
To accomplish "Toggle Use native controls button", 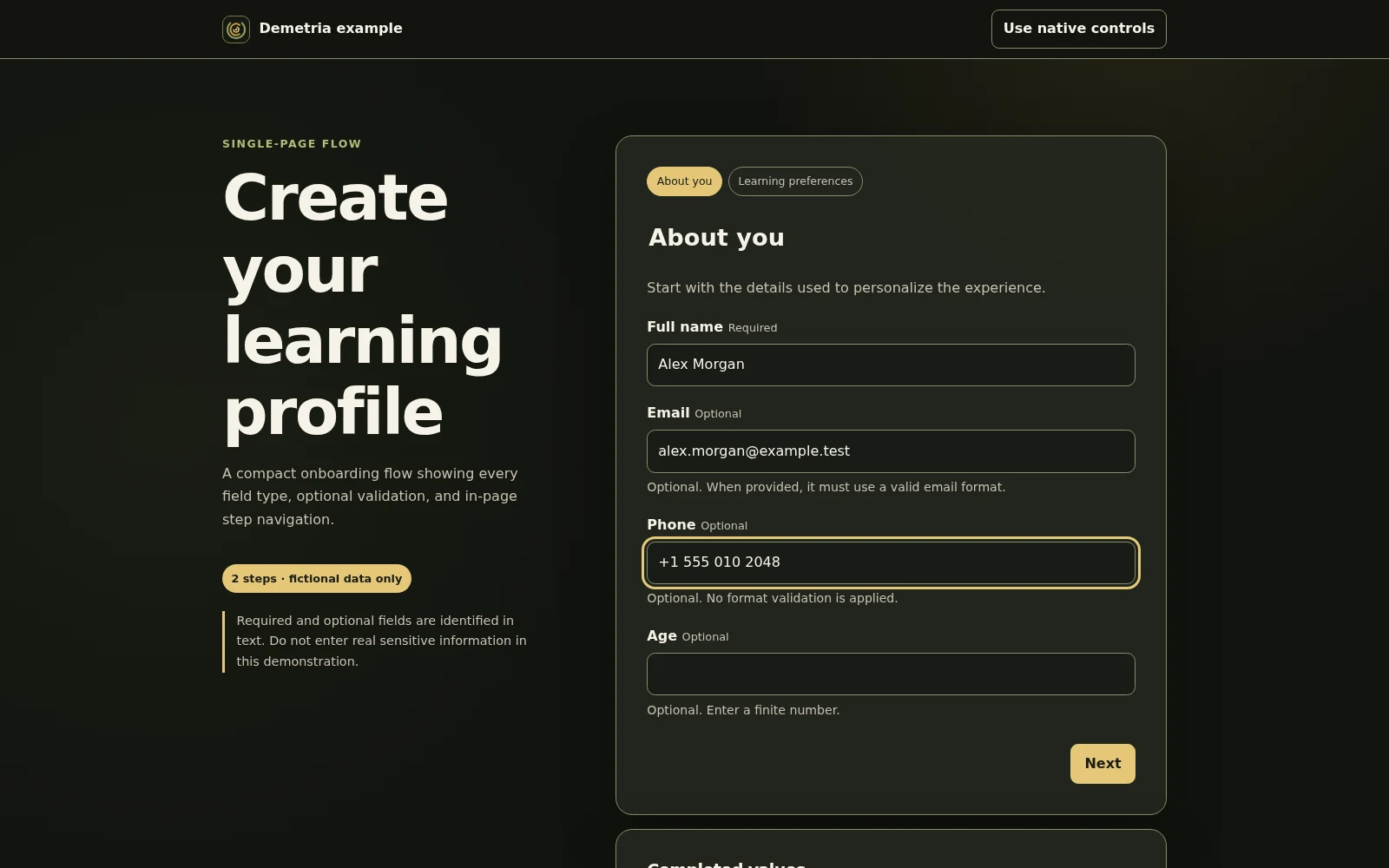I will [1078, 29].
